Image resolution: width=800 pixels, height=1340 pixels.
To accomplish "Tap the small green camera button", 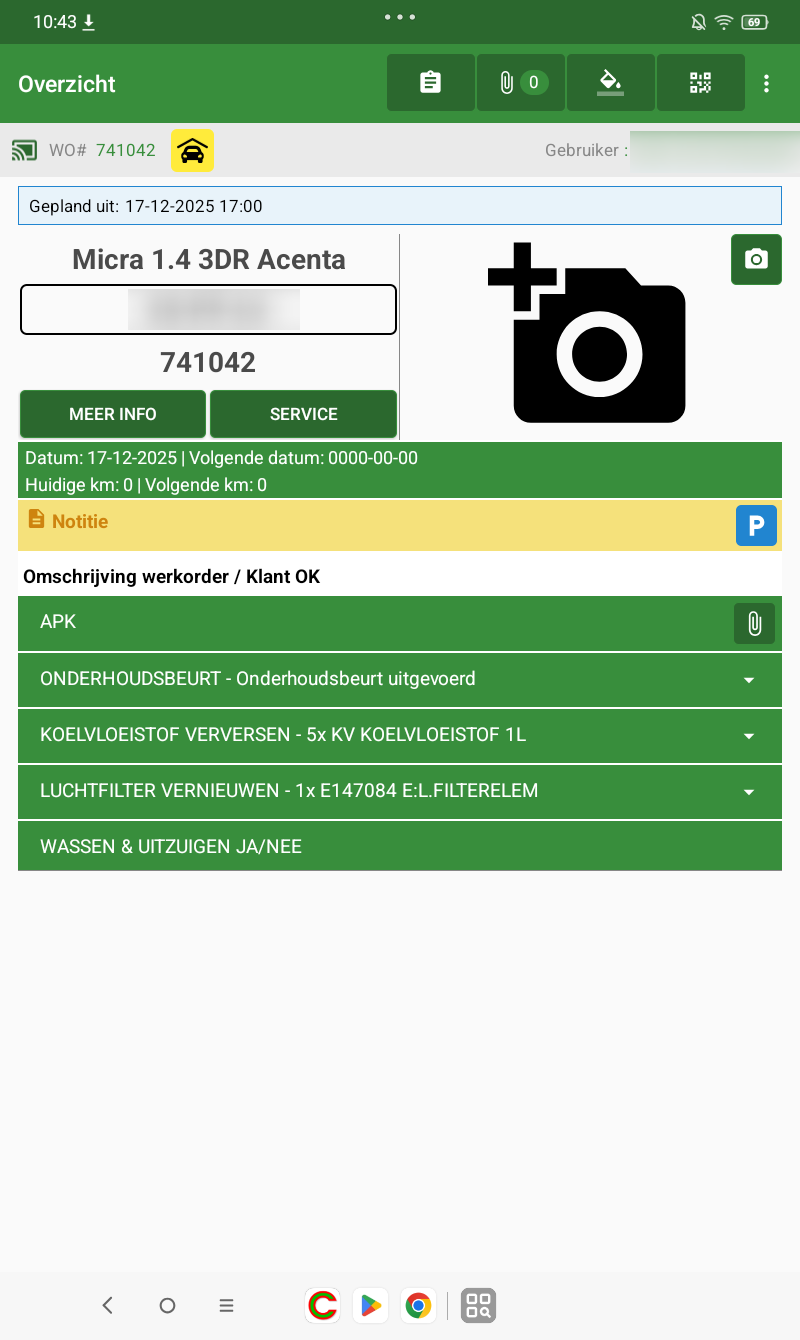I will coord(757,260).
